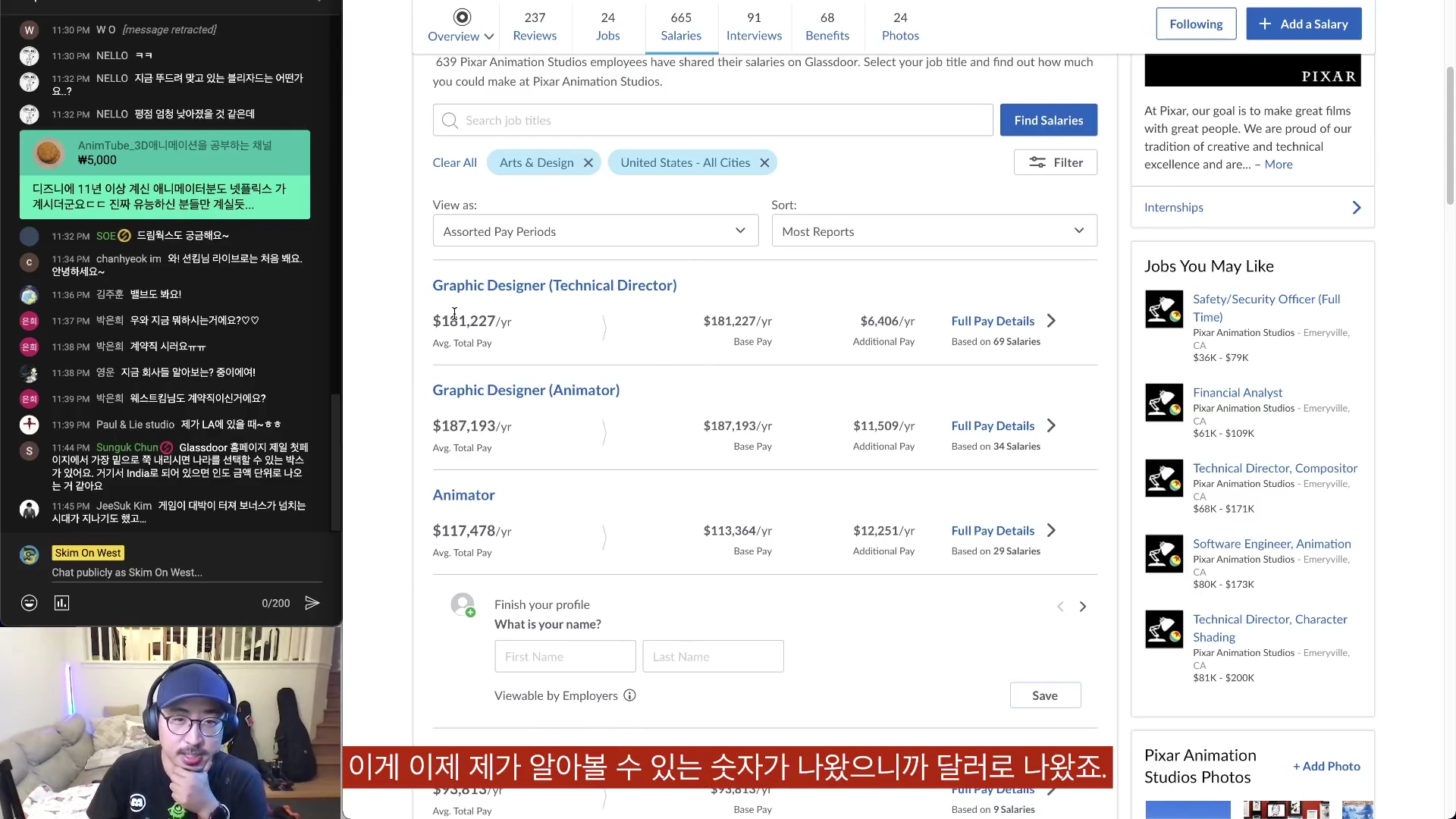This screenshot has width=1456, height=819.
Task: Click the SOE member badge icon
Action: (x=124, y=236)
